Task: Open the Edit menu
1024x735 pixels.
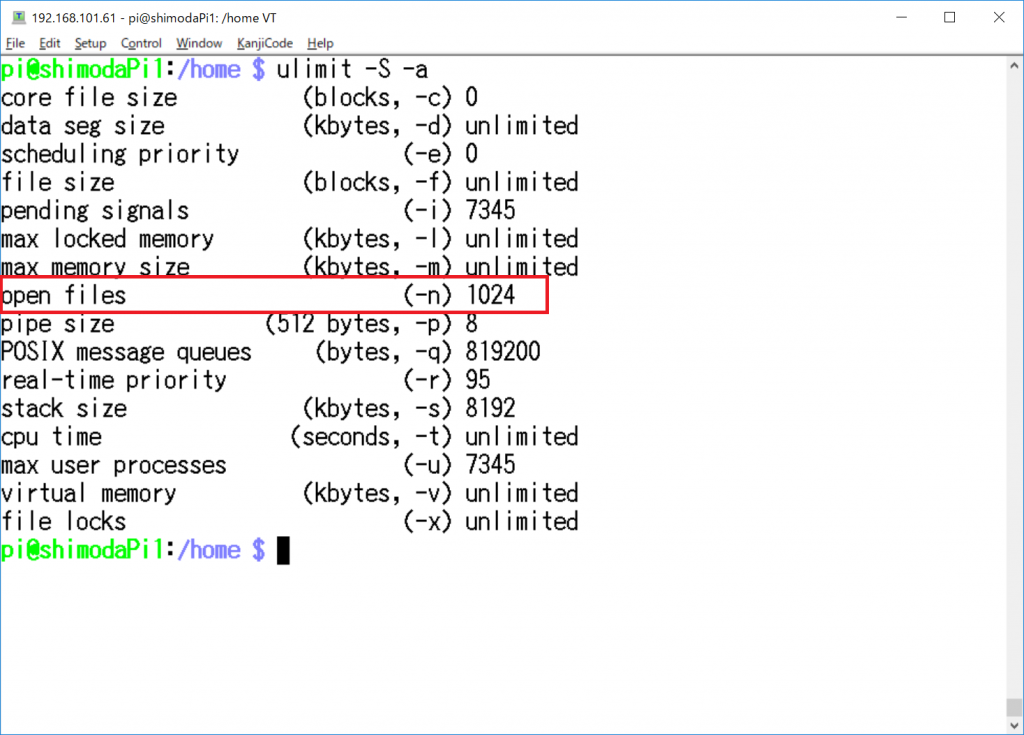Action: [50, 43]
